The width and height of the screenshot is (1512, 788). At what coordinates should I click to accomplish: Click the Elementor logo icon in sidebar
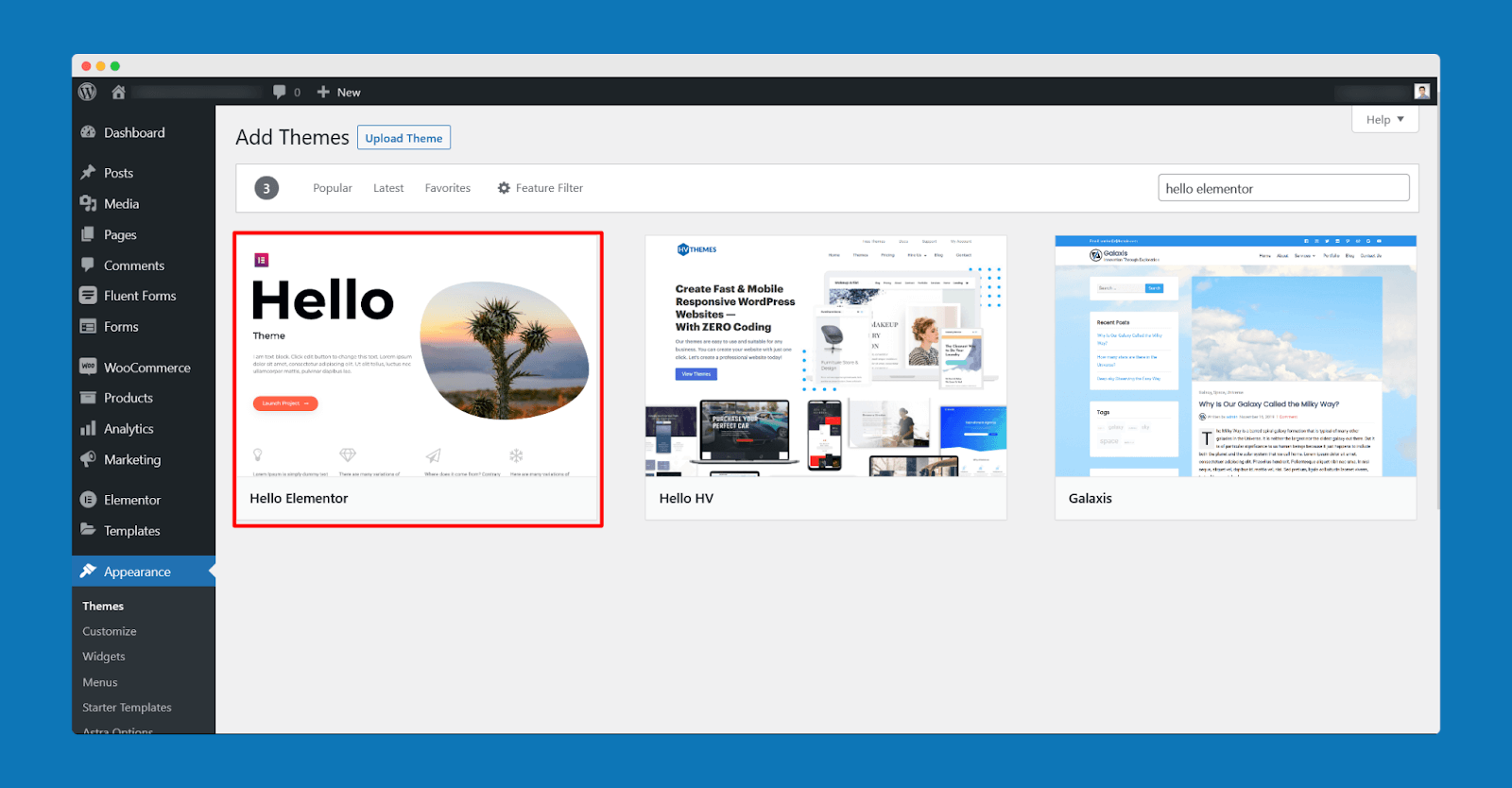88,499
